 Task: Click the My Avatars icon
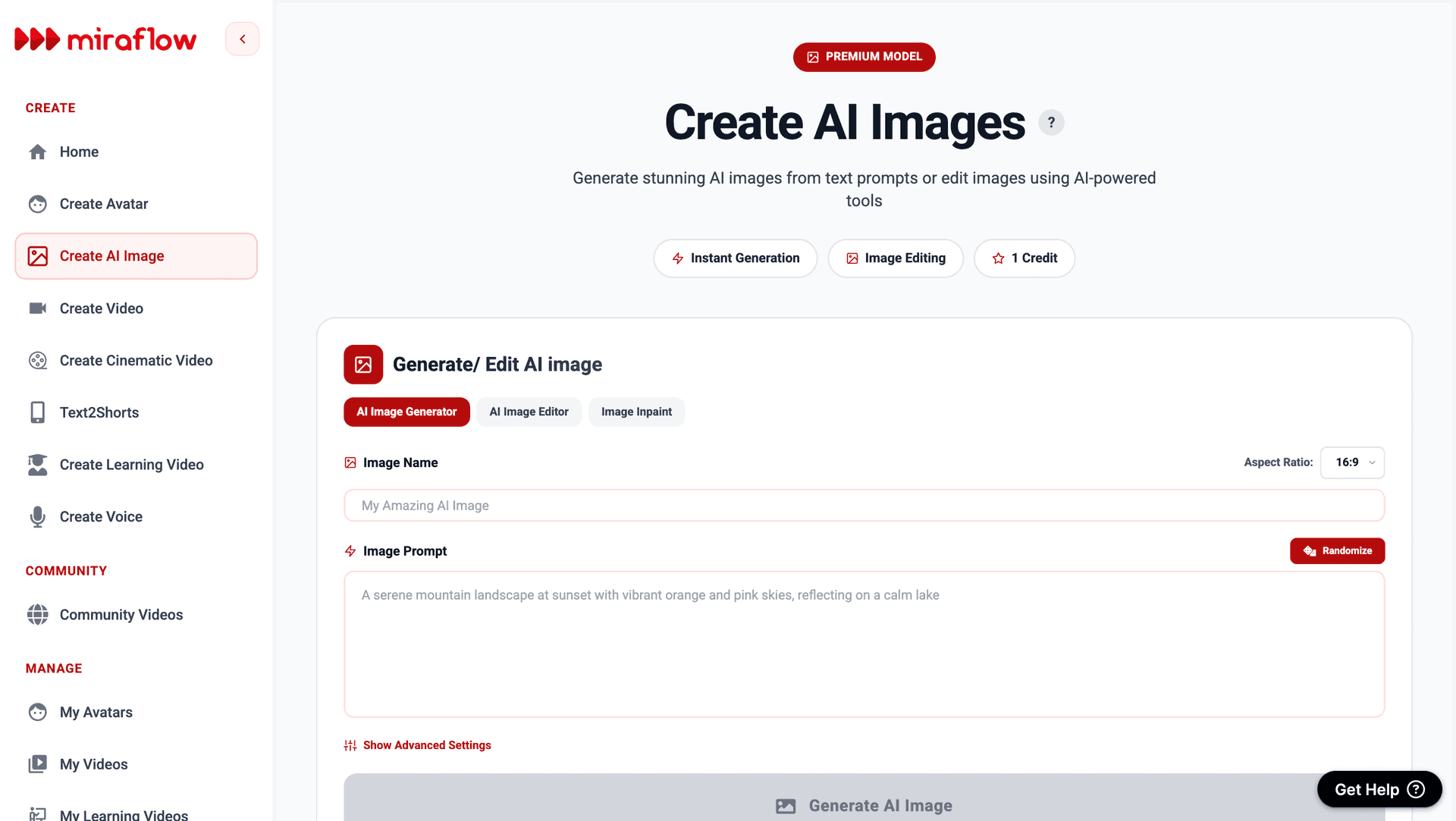click(38, 712)
